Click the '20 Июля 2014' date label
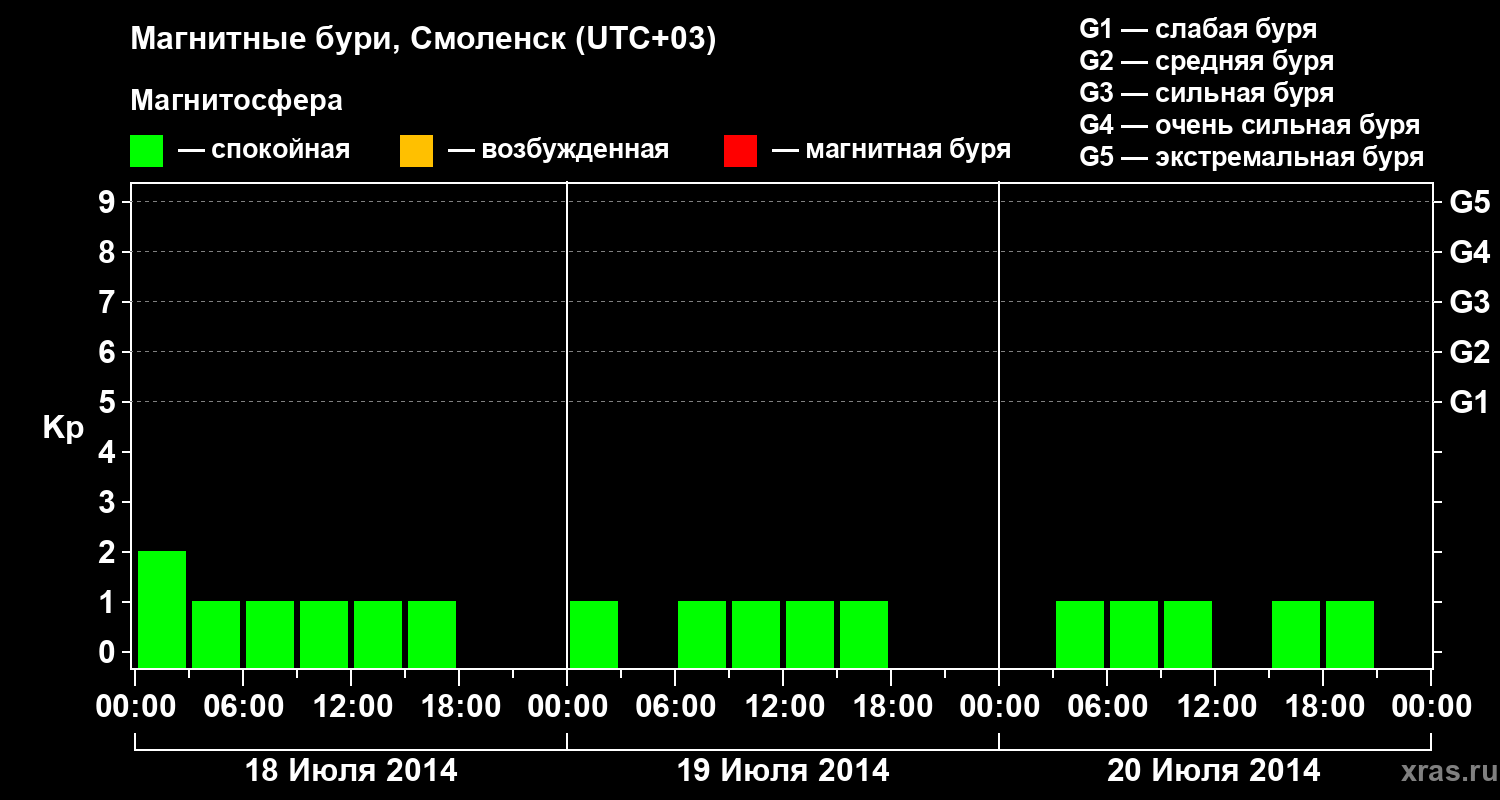The image size is (1500, 800). pyautogui.click(x=1214, y=771)
